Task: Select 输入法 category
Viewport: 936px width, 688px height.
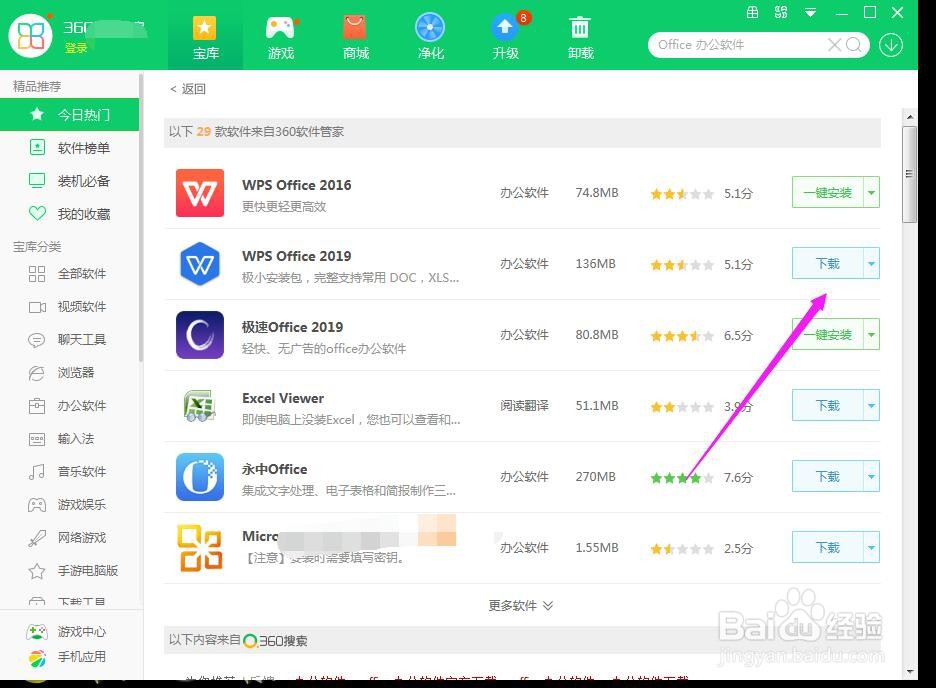Action: coord(69,439)
